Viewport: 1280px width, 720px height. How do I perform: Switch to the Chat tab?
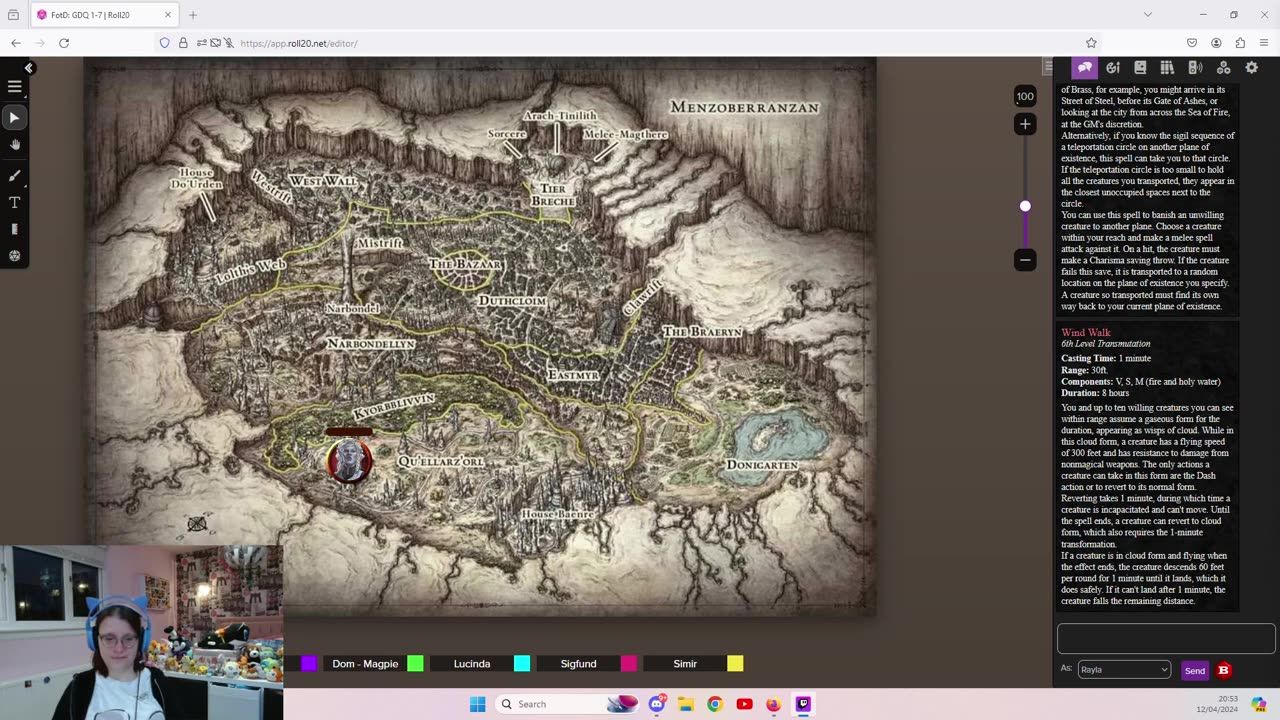pyautogui.click(x=1085, y=68)
